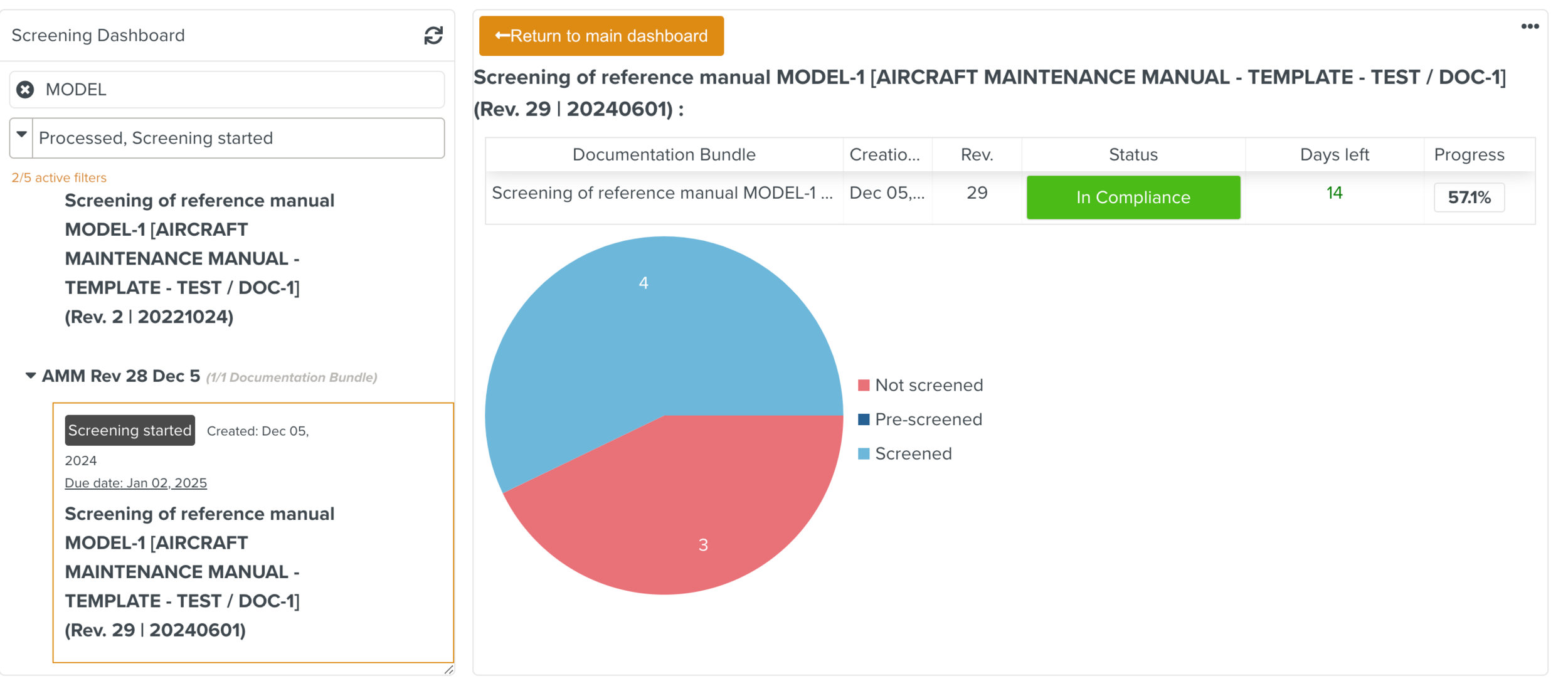
Task: Sort by Days left column header
Action: [x=1333, y=154]
